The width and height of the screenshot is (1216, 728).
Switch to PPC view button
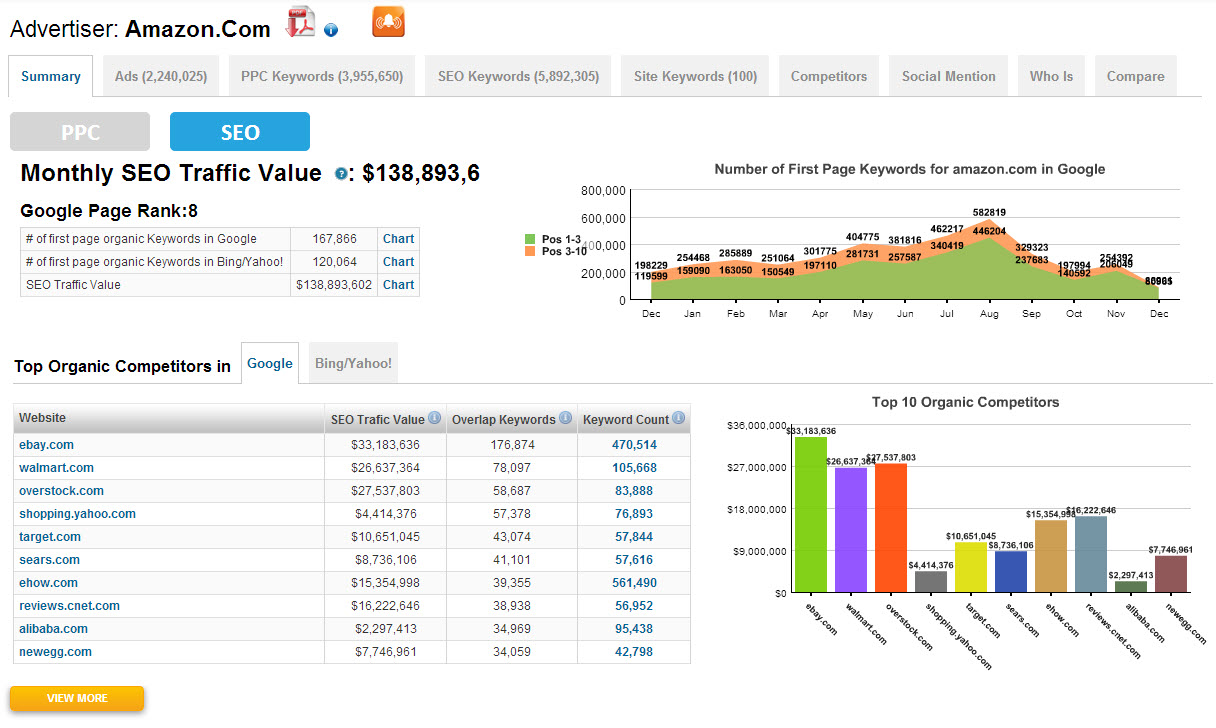click(x=80, y=132)
